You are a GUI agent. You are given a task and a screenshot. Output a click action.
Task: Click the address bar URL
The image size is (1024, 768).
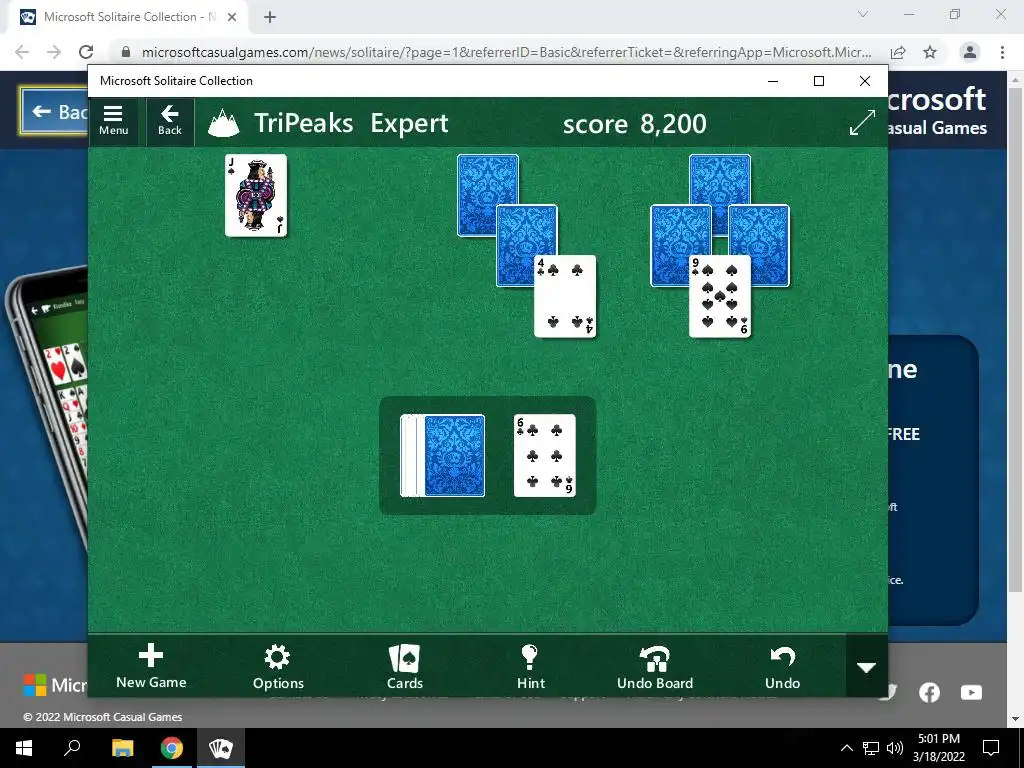click(506, 52)
